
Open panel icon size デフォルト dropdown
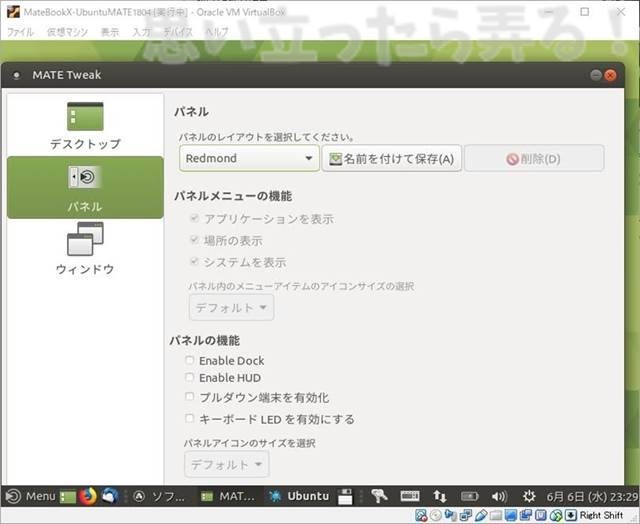click(x=227, y=464)
